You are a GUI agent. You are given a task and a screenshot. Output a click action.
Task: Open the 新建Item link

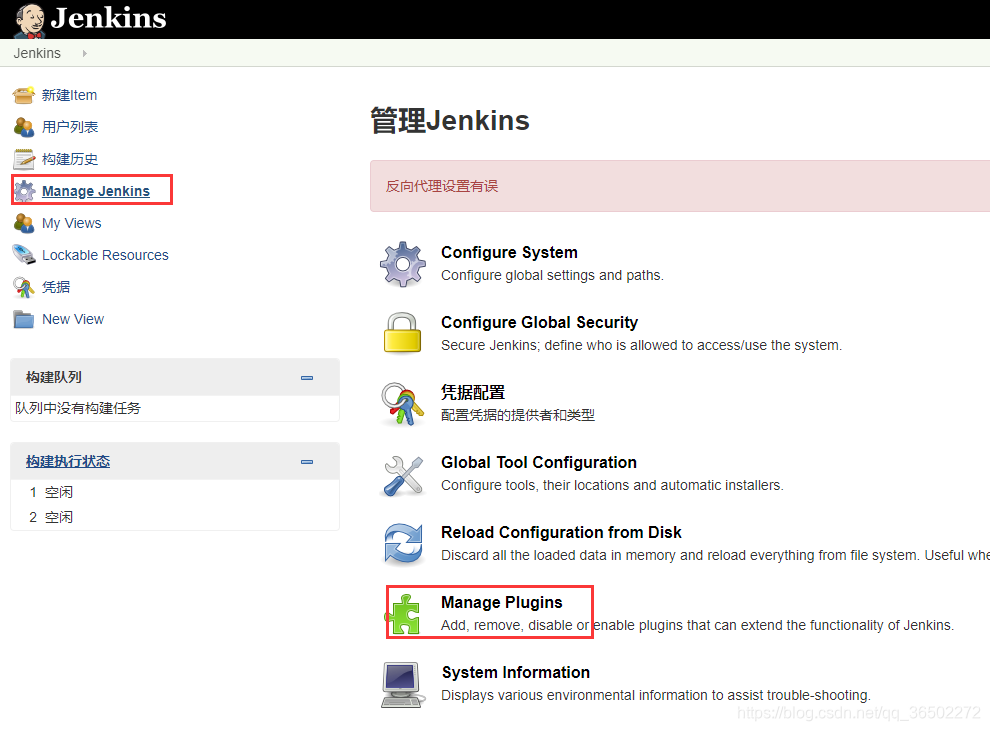coord(69,95)
